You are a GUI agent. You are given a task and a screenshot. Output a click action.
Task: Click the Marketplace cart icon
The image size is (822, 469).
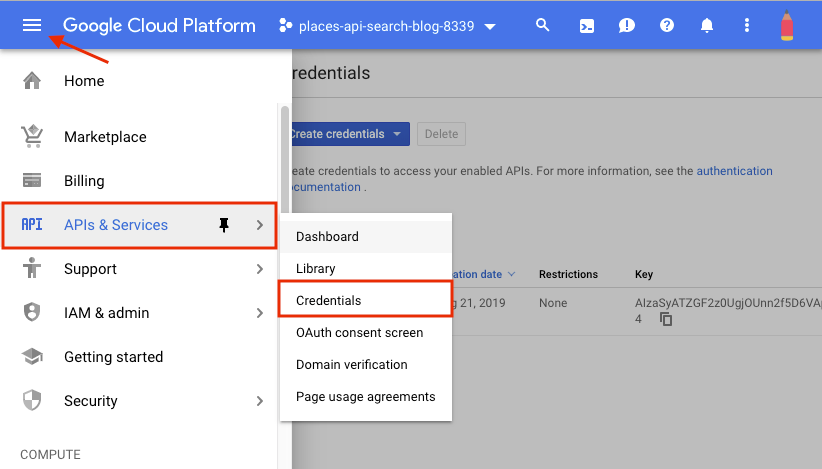(32, 136)
